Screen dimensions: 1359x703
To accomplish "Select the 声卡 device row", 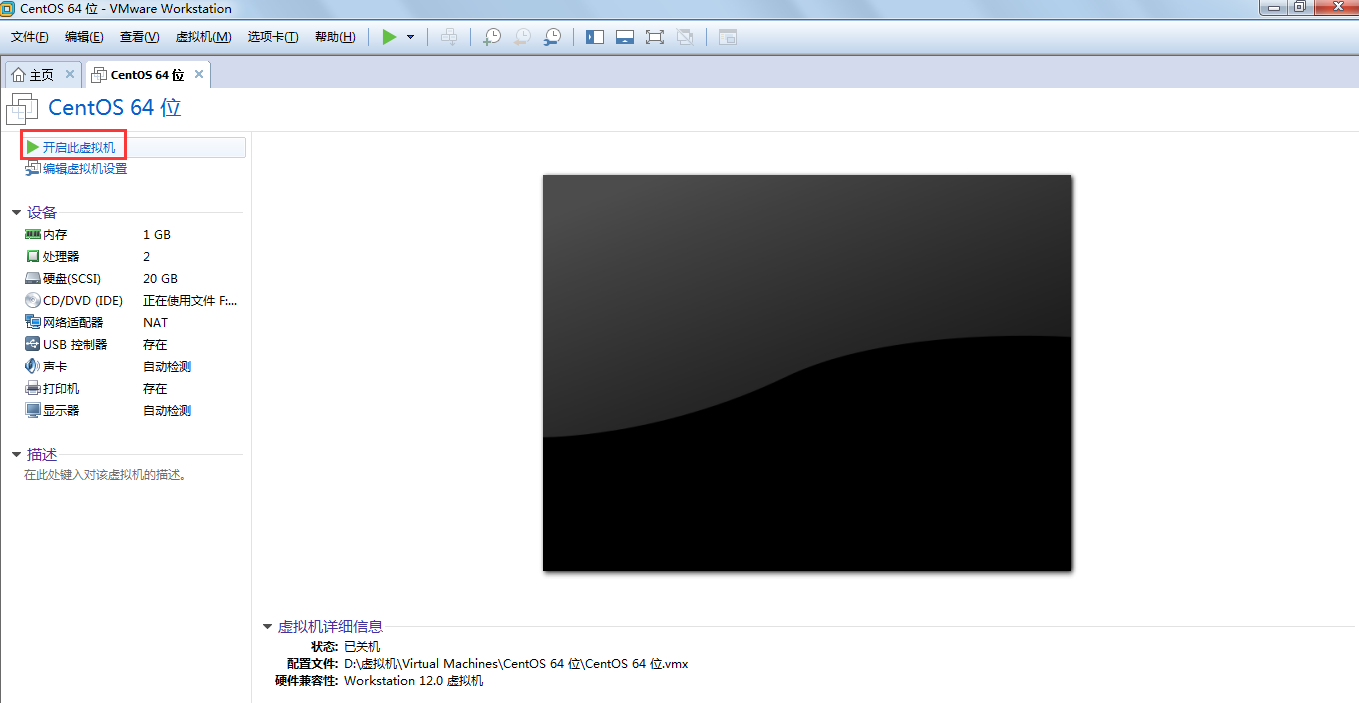I will point(132,367).
